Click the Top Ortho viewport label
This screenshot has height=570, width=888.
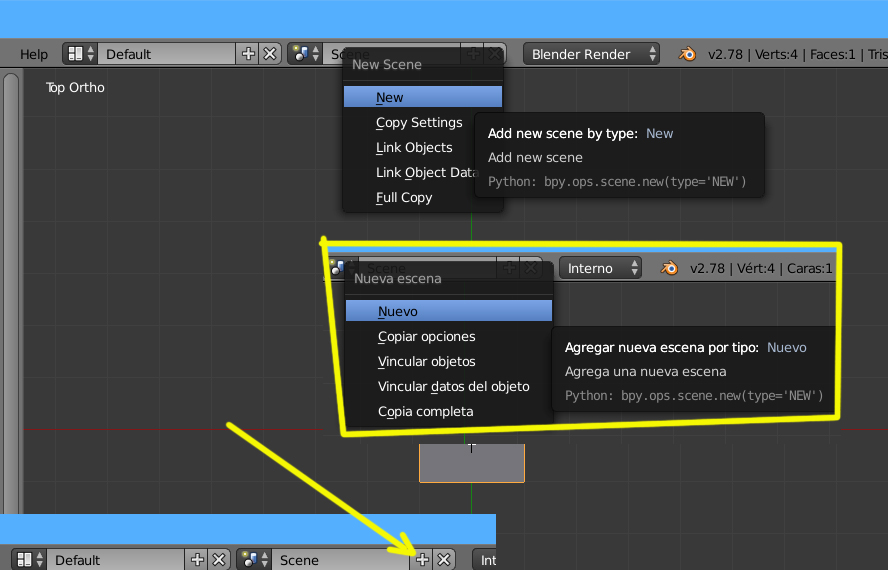click(75, 87)
